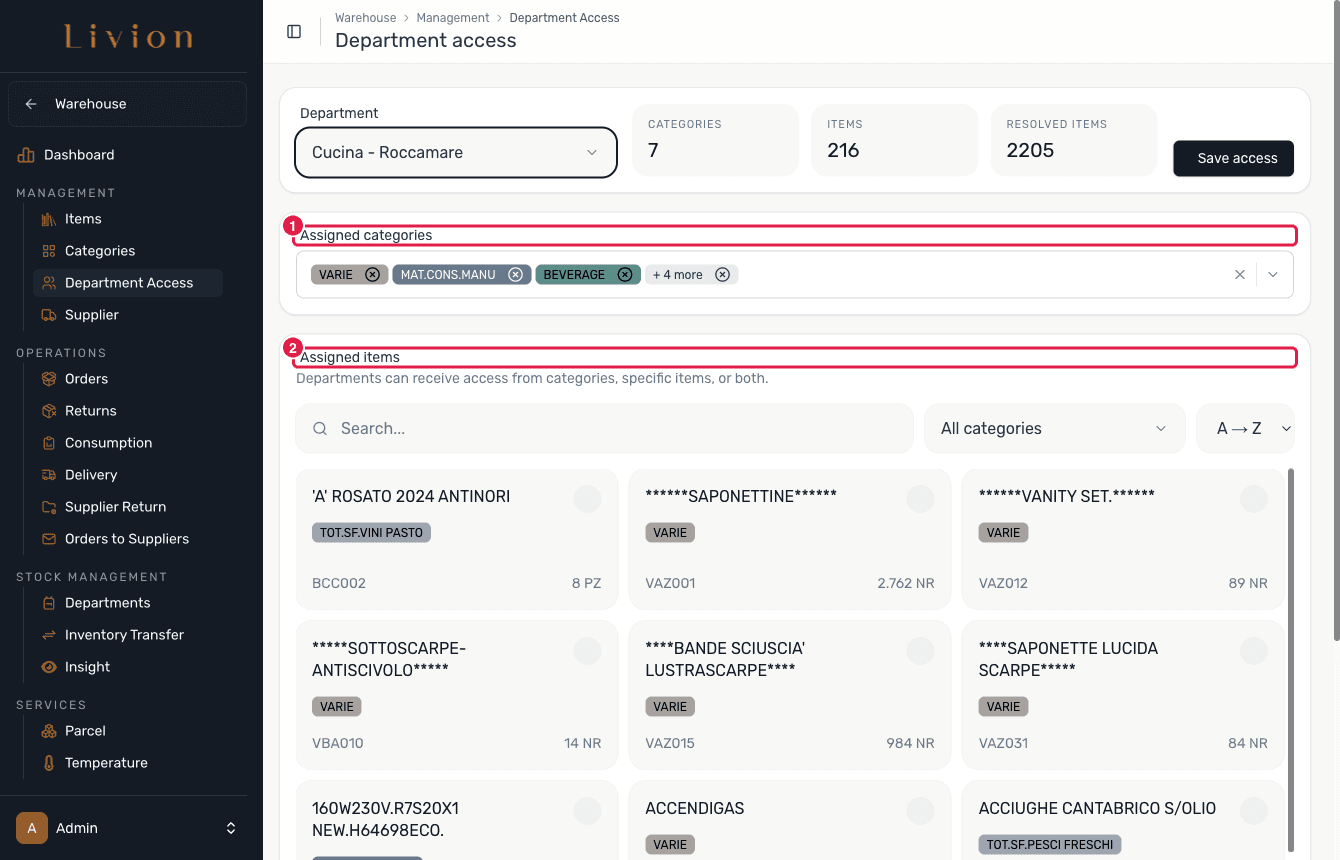Toggle selection for SAPONETTE LUCIDA SCARPE
This screenshot has width=1340, height=860.
pyautogui.click(x=1253, y=651)
